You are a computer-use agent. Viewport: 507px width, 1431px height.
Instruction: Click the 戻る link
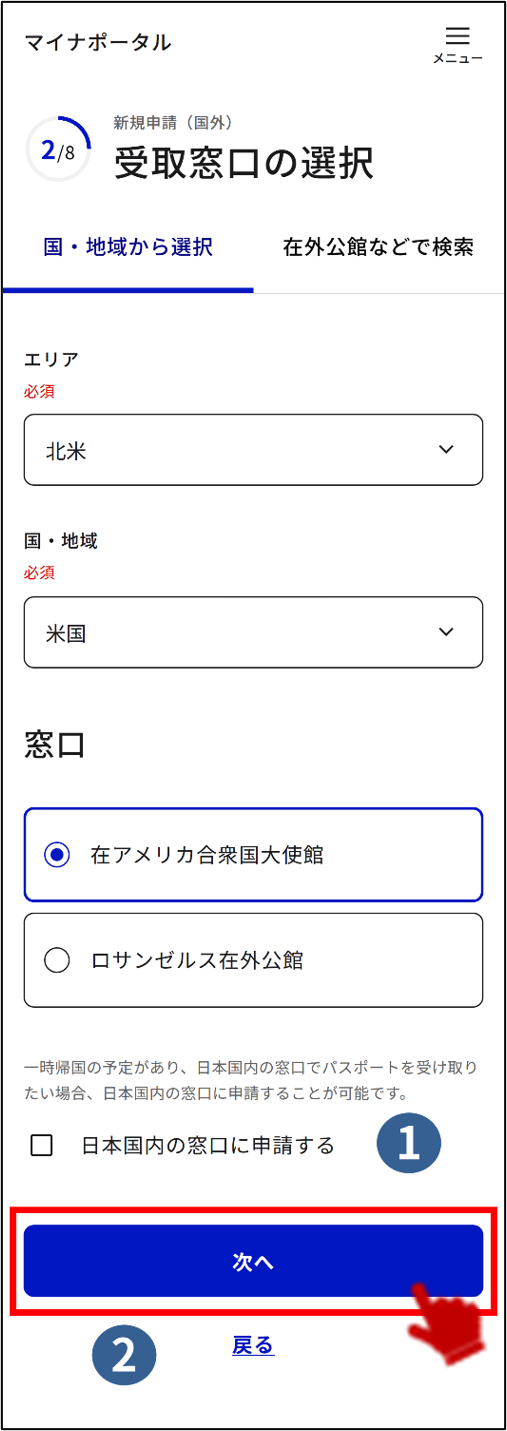(x=253, y=1346)
